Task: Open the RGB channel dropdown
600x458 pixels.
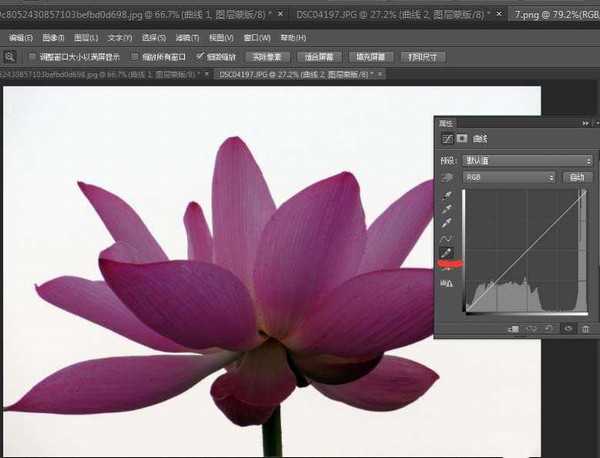Action: point(510,177)
